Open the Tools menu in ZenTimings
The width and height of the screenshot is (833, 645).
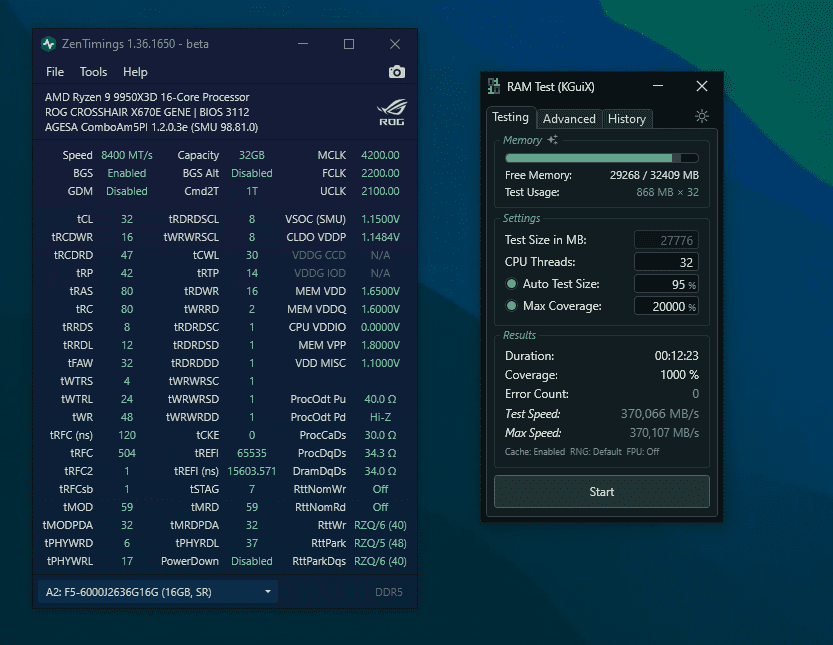click(x=94, y=72)
